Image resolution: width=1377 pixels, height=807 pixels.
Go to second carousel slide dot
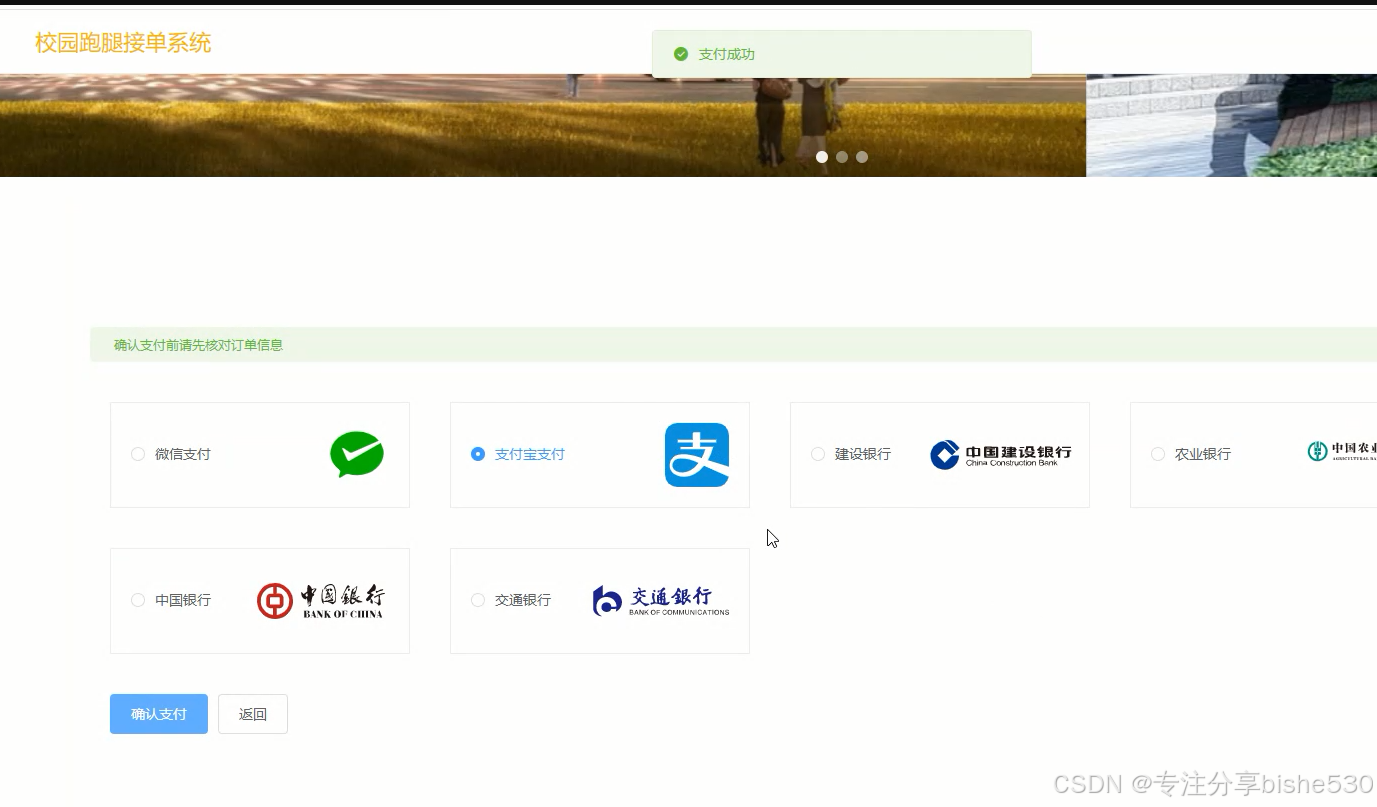click(842, 157)
